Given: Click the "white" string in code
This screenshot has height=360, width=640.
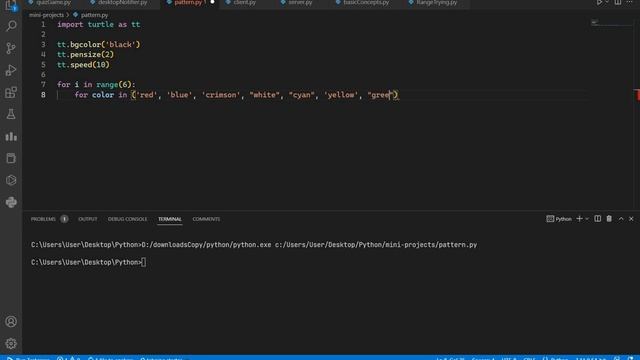Looking at the screenshot, I should (264, 95).
